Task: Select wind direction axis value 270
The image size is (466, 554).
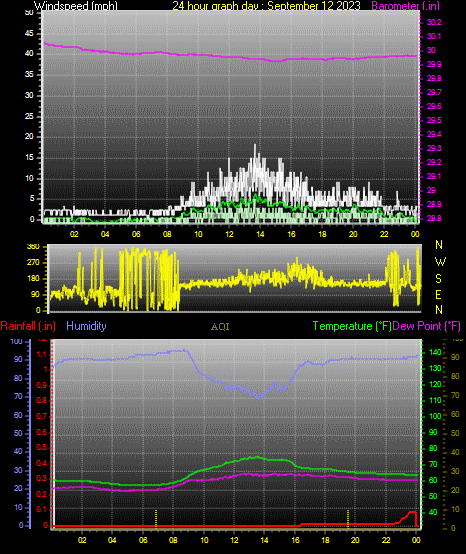Action: click(33, 263)
